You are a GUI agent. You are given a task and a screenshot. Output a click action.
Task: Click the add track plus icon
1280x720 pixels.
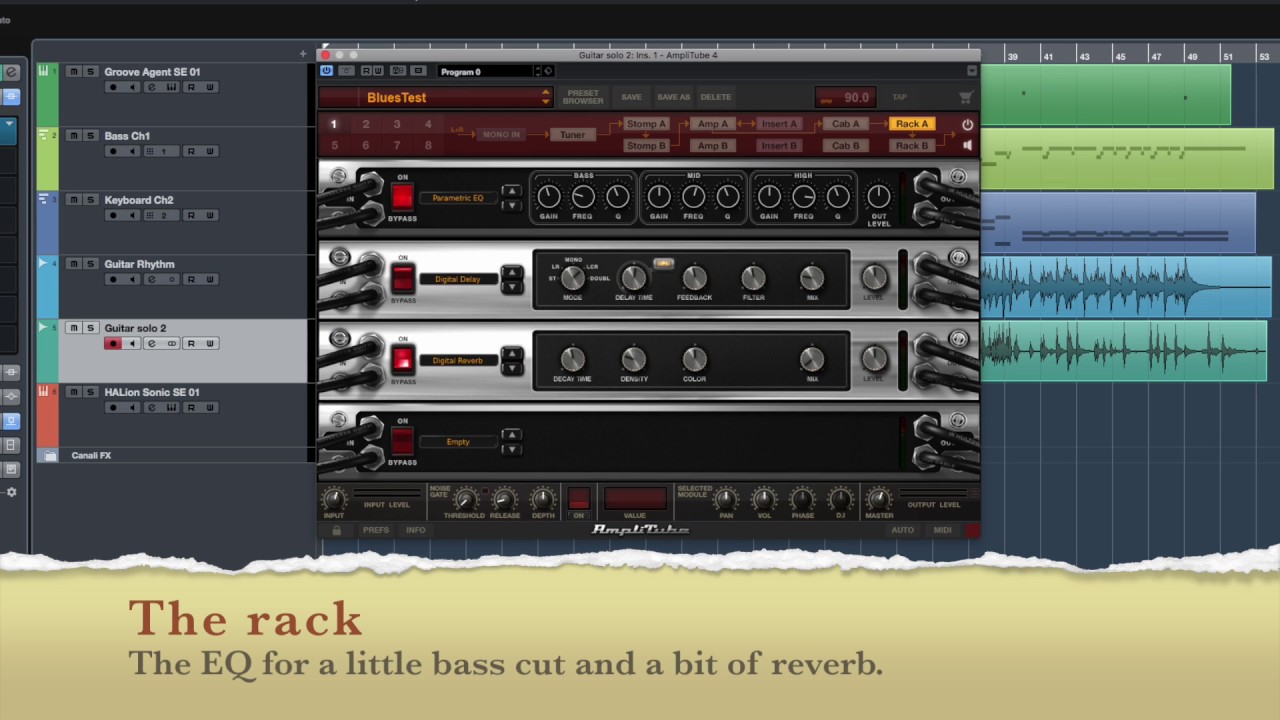[x=303, y=54]
